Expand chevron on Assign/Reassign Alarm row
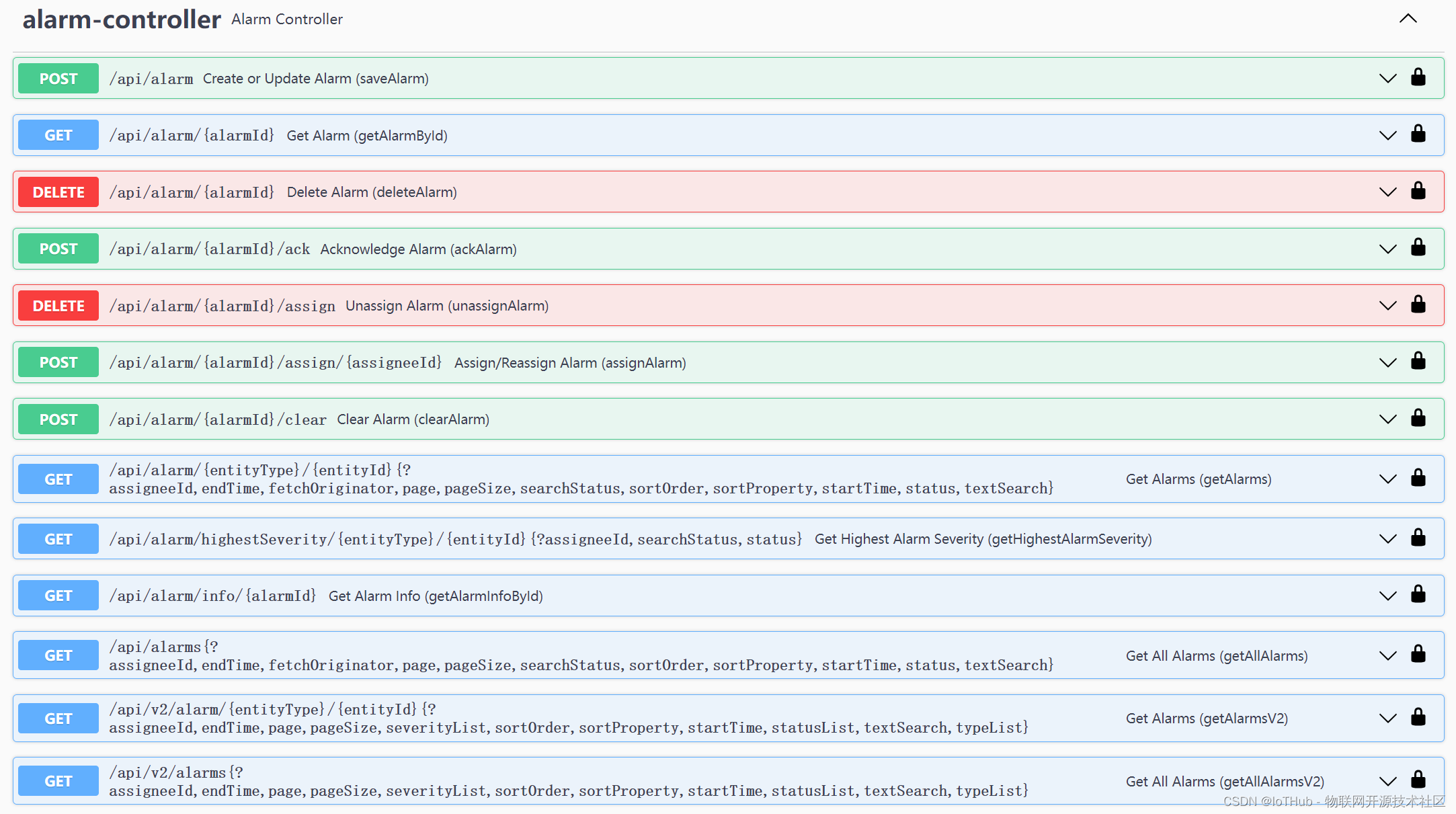The height and width of the screenshot is (814, 1456). pos(1387,363)
